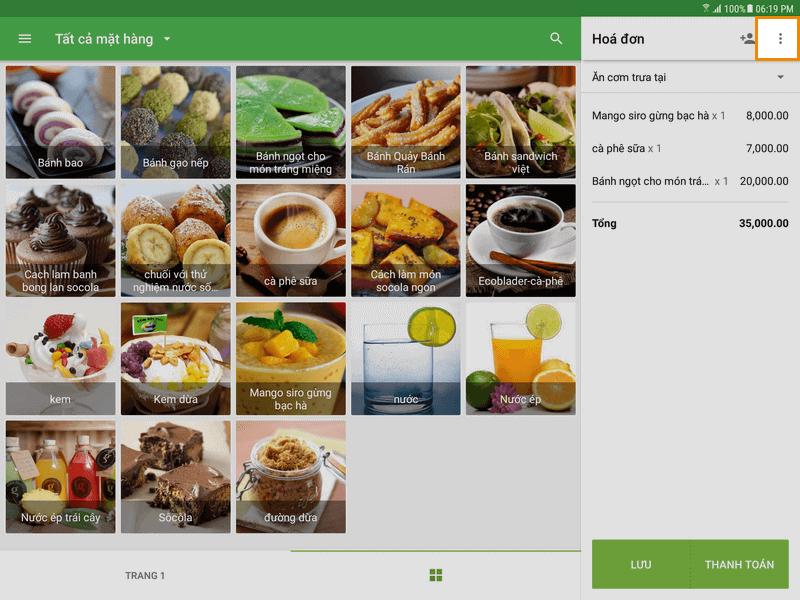Open Mango siro gừng bạc hà invoice line
The image size is (800, 600).
pyautogui.click(x=690, y=116)
